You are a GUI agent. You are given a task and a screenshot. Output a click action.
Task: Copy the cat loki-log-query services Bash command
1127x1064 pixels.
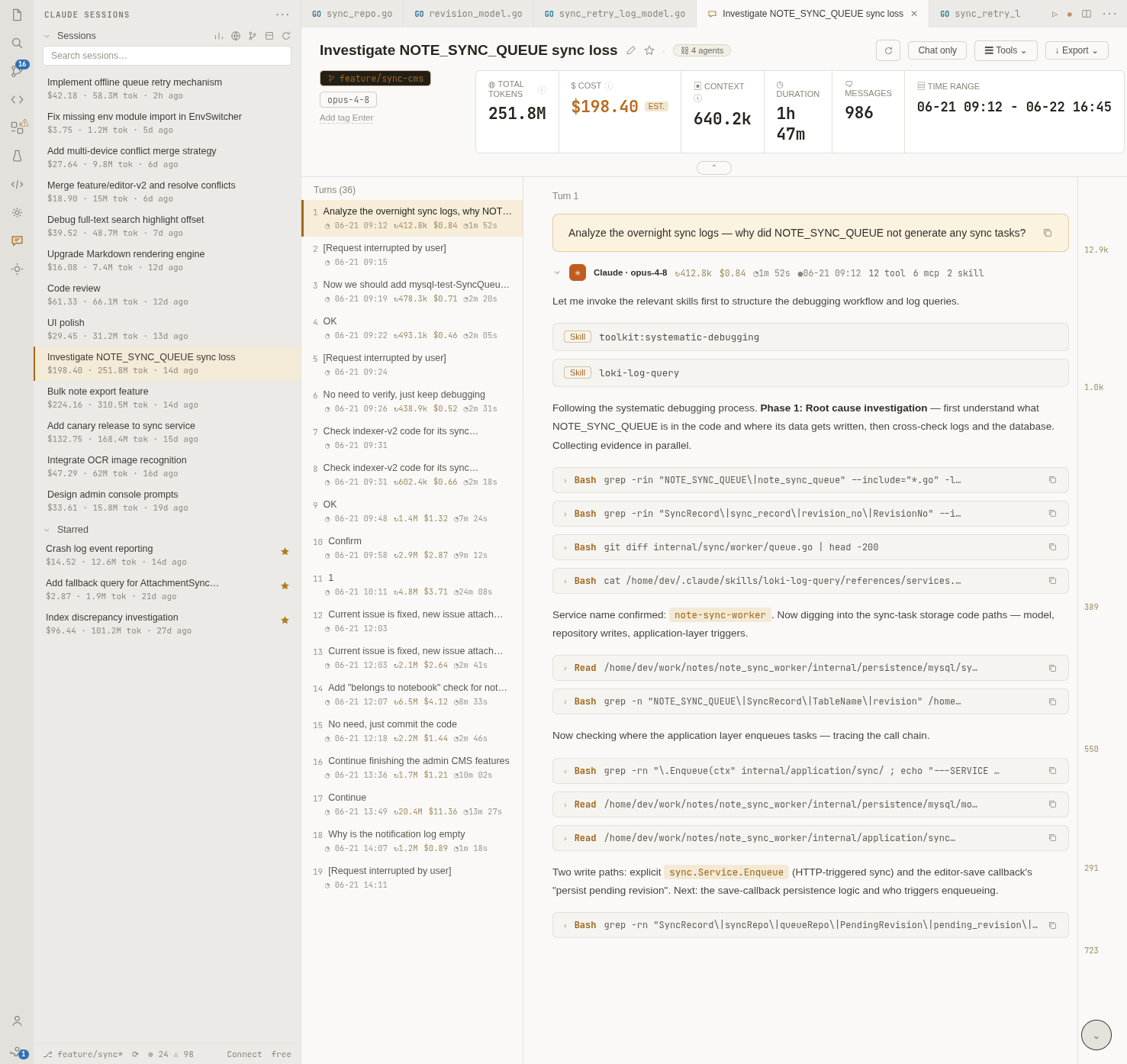[1052, 581]
